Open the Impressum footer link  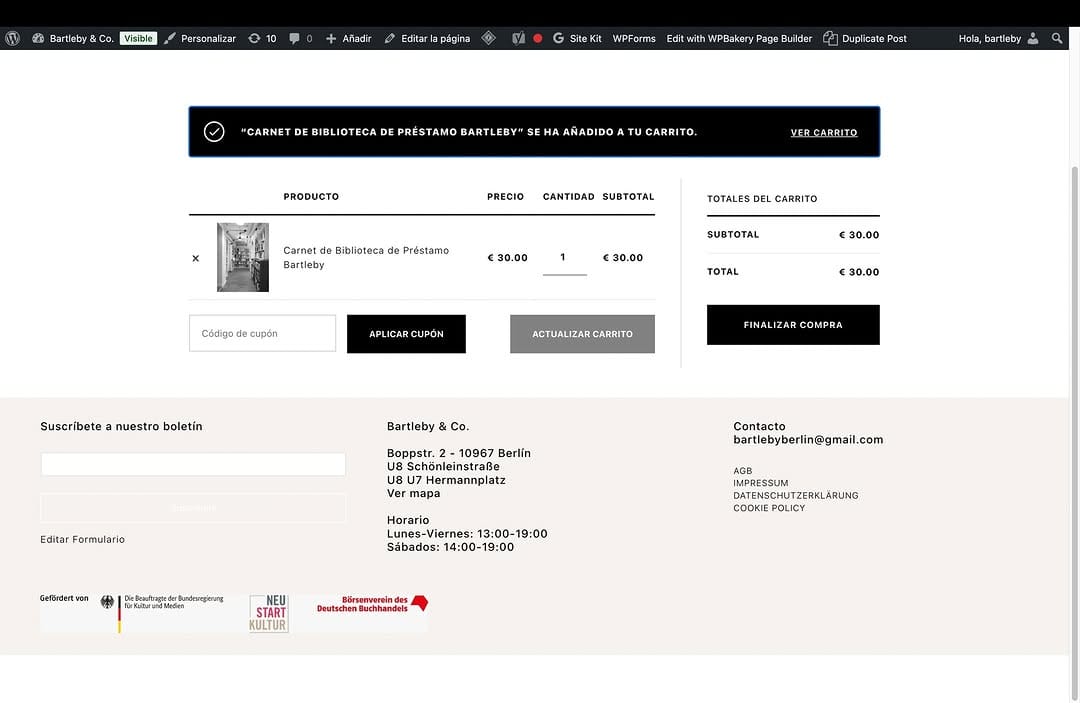point(760,483)
